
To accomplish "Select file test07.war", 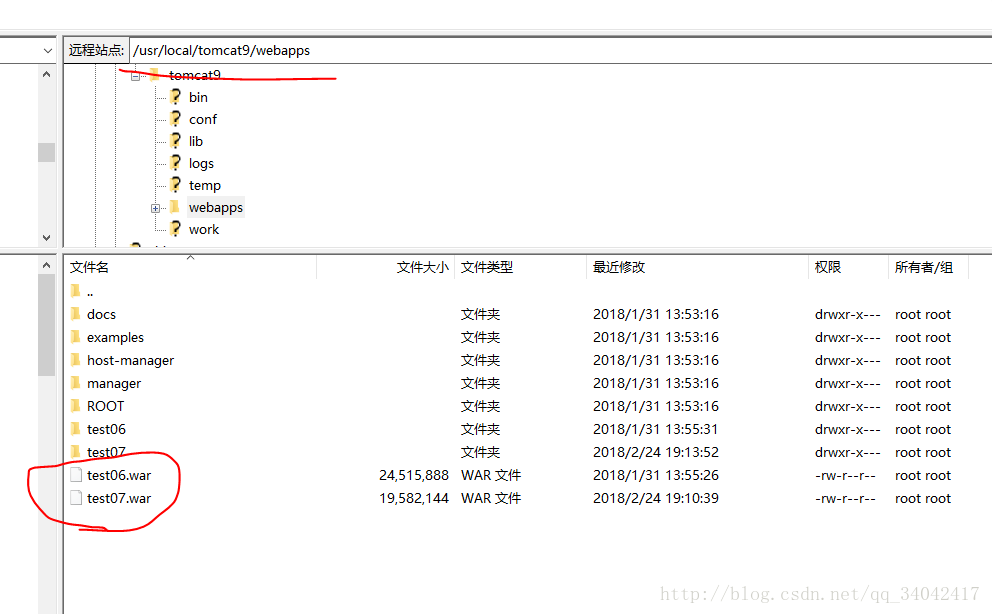I will (119, 498).
